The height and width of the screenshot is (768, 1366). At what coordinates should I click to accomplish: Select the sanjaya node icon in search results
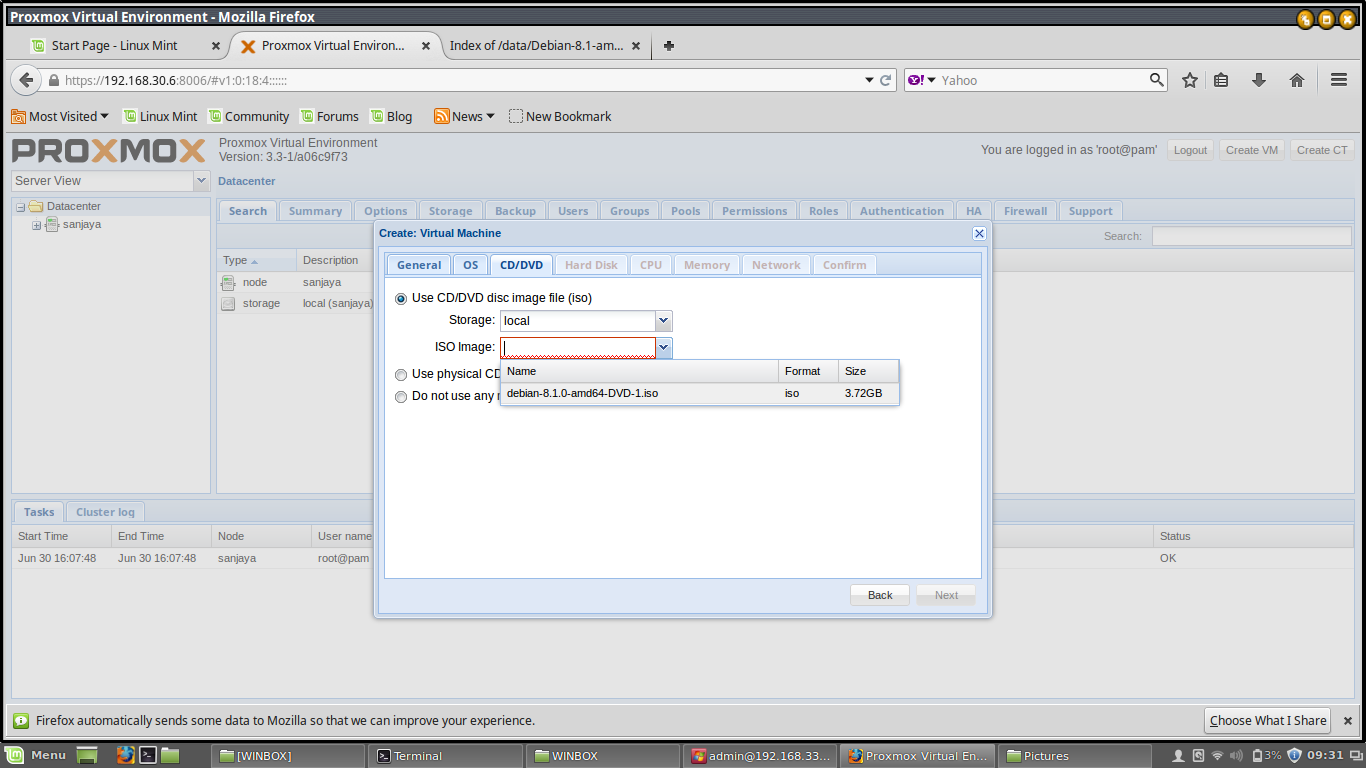(228, 282)
